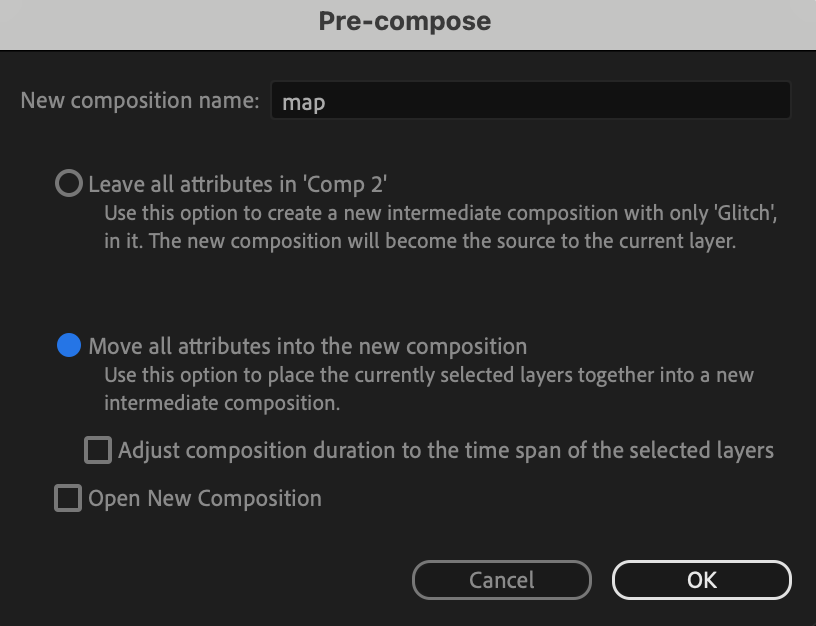Click the 'Open New Composition' label text

tap(205, 498)
